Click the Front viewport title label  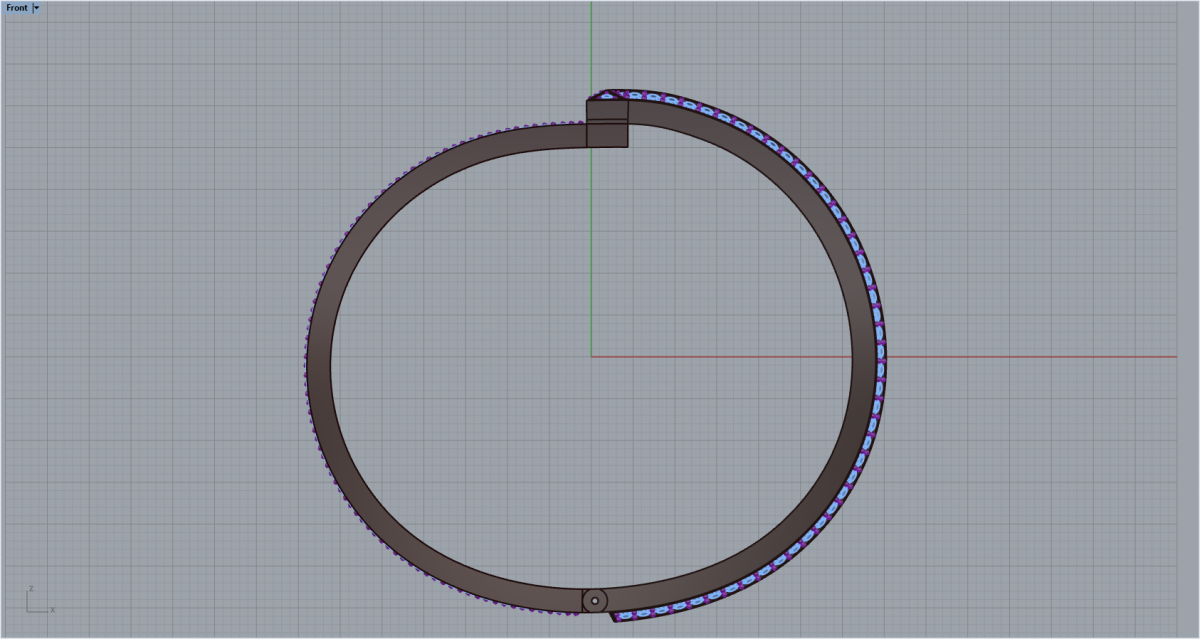pyautogui.click(x=17, y=8)
